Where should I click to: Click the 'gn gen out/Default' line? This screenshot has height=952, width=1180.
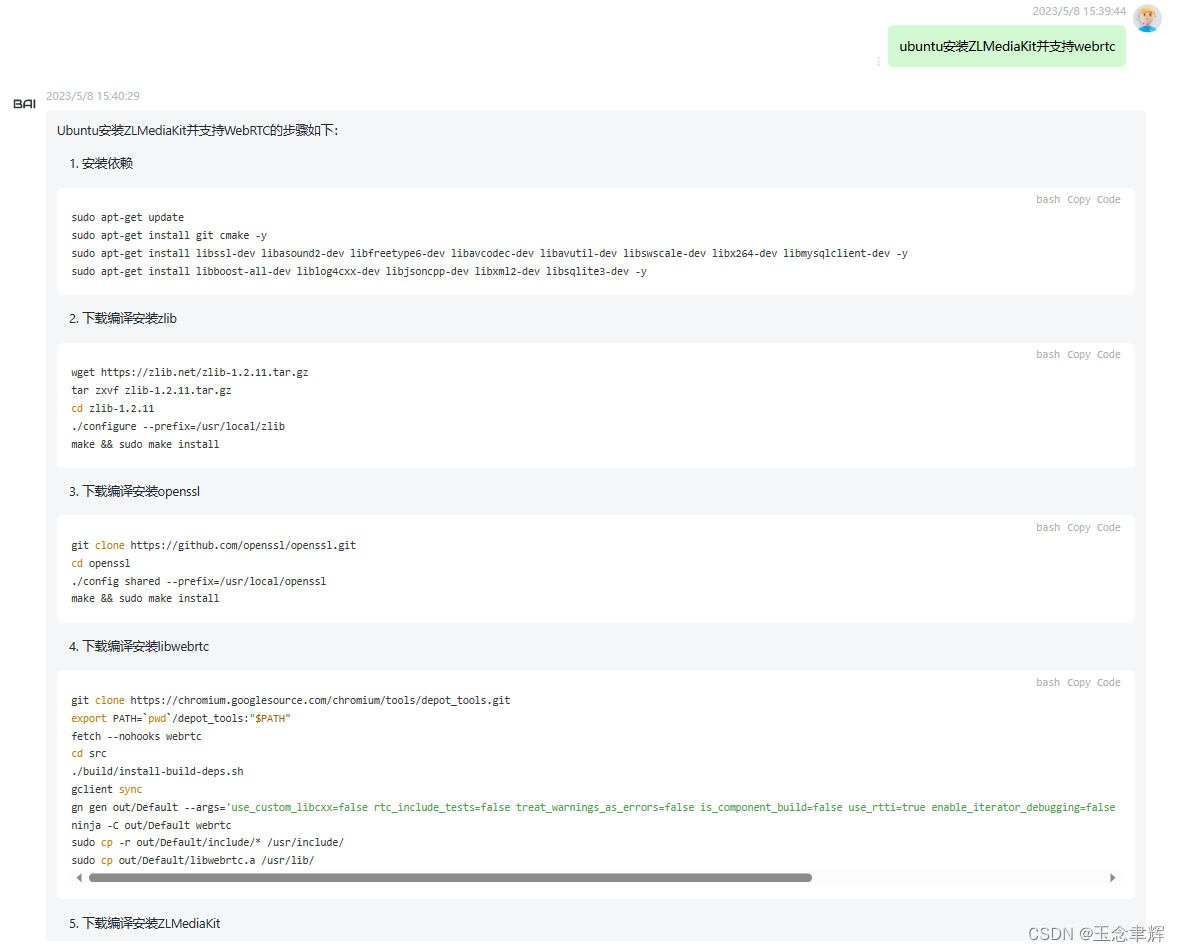pos(593,808)
